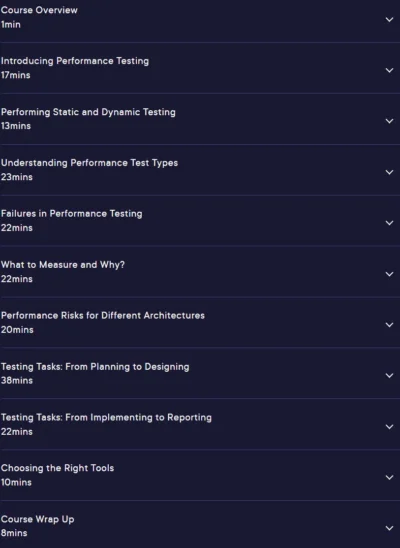Open Performance Risks for Different Architectures title

coord(103,316)
